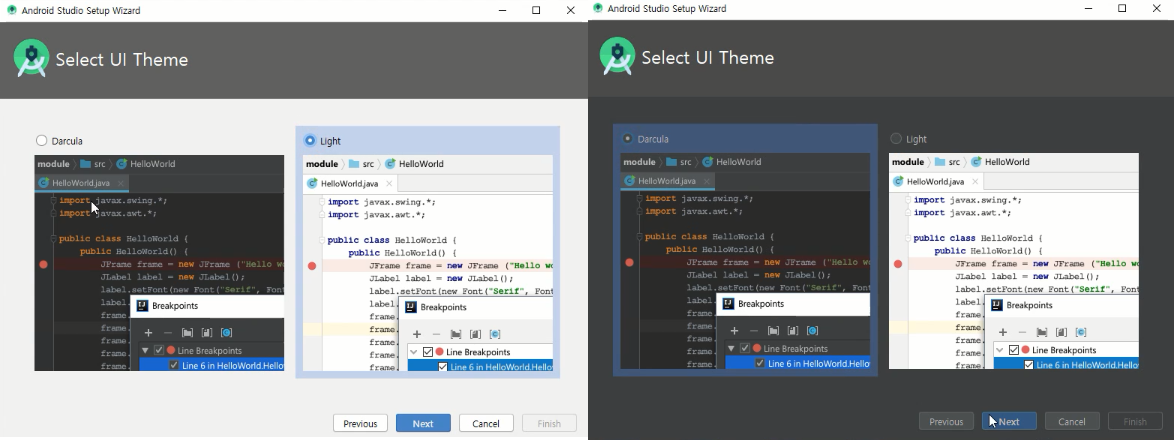Minimize the right Setup Wizard window
This screenshot has width=1174, height=440.
(x=1088, y=8)
